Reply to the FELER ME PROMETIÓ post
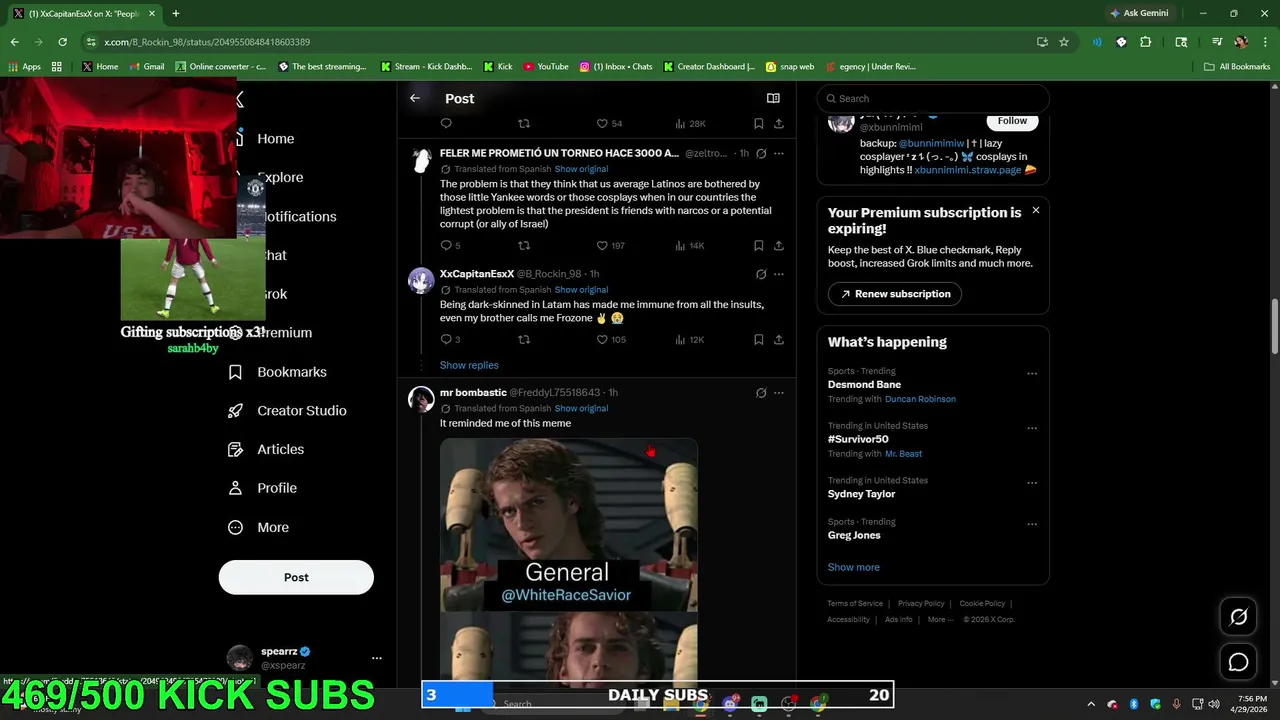 click(446, 245)
